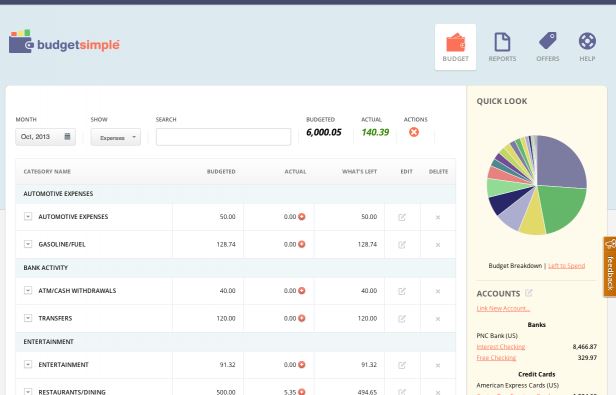Click red icon beside Transfers actual
616x395 pixels.
(x=302, y=318)
